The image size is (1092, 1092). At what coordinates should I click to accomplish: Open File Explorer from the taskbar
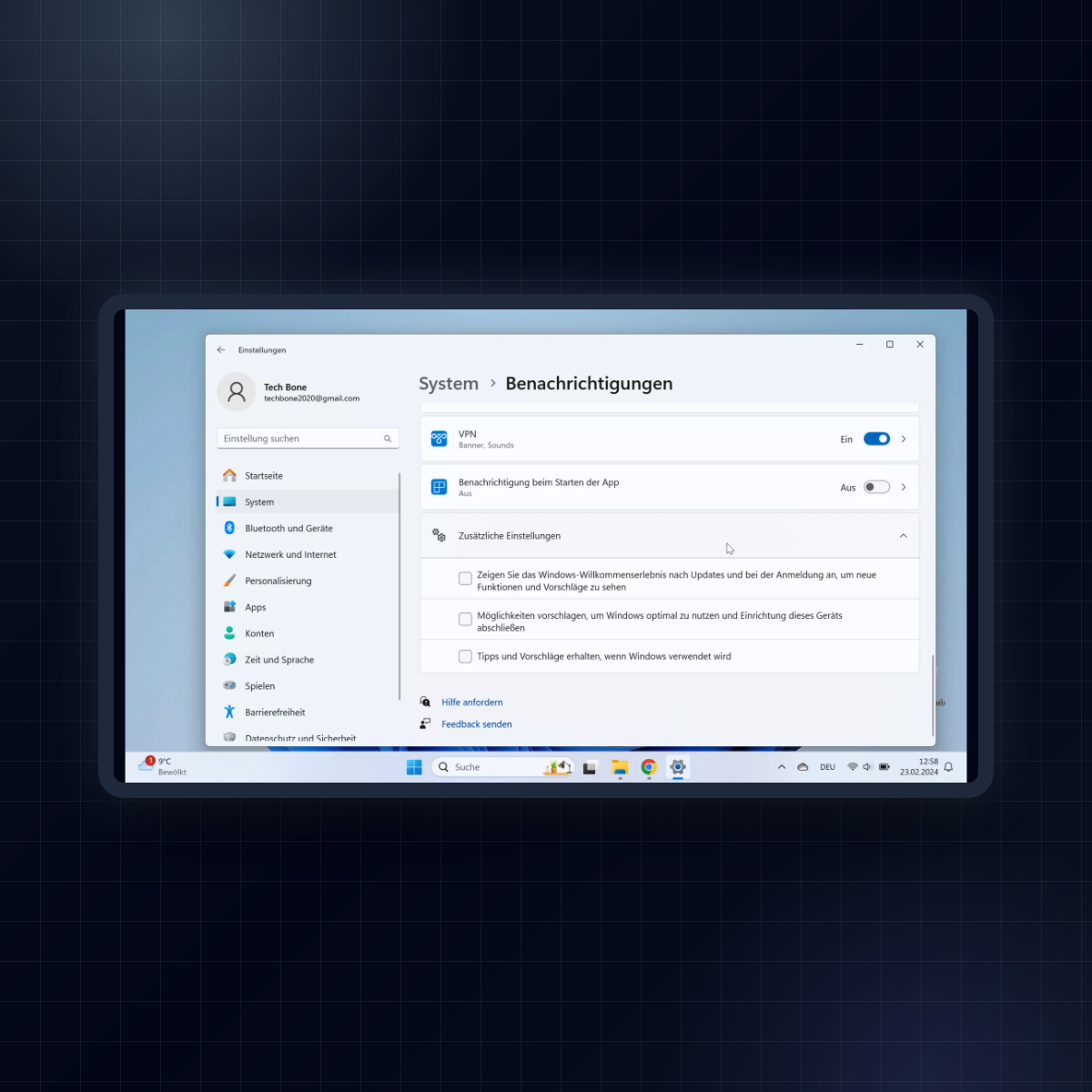click(620, 768)
